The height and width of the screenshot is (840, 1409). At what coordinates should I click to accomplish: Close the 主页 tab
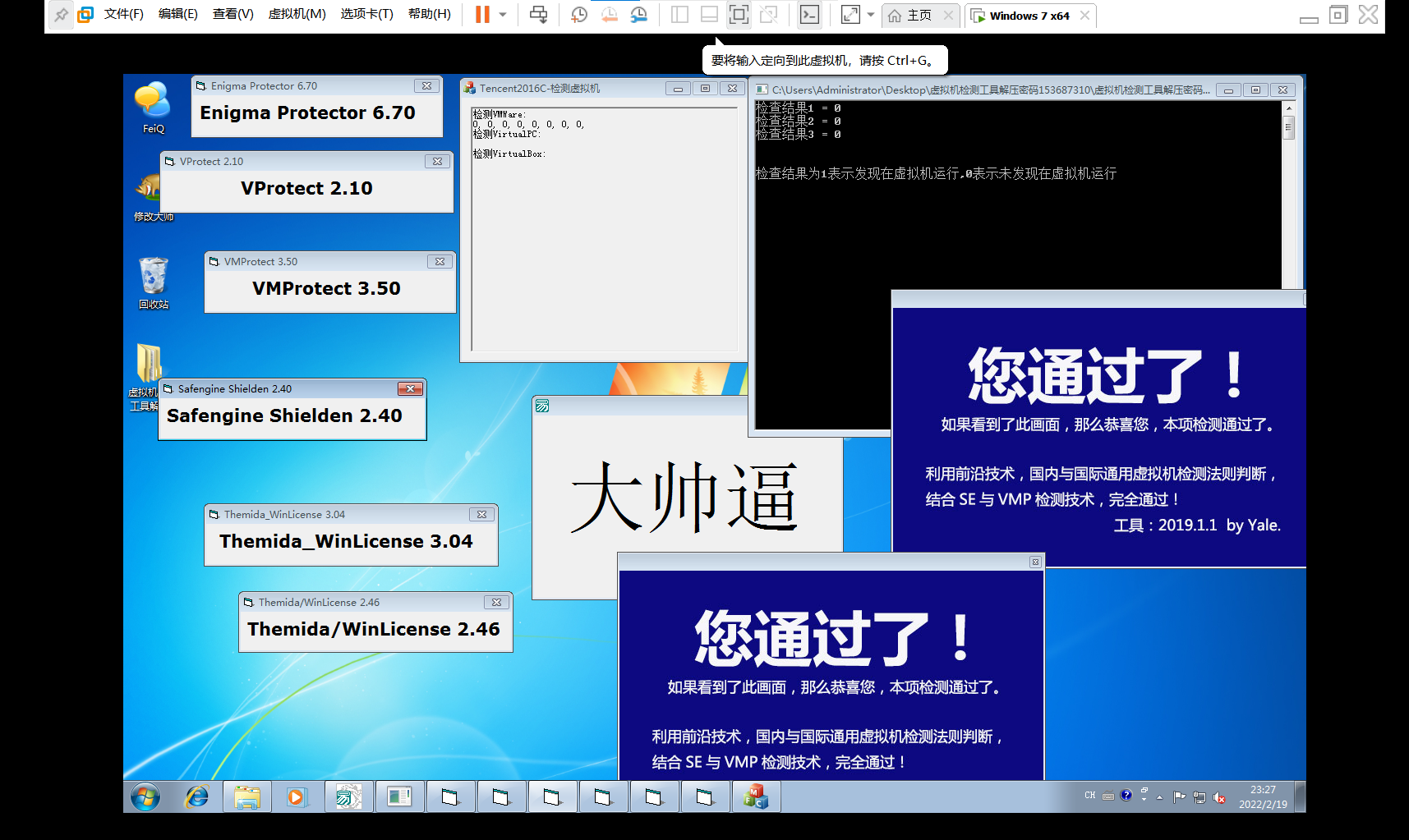[949, 16]
